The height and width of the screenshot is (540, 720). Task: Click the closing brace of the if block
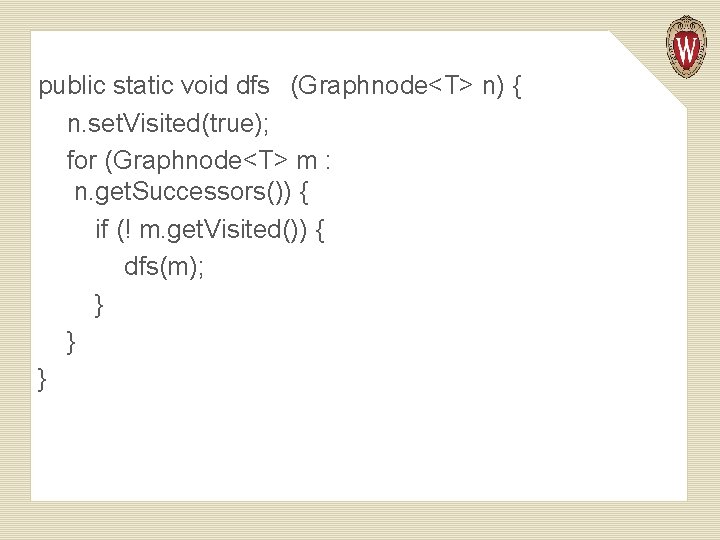[x=99, y=304]
